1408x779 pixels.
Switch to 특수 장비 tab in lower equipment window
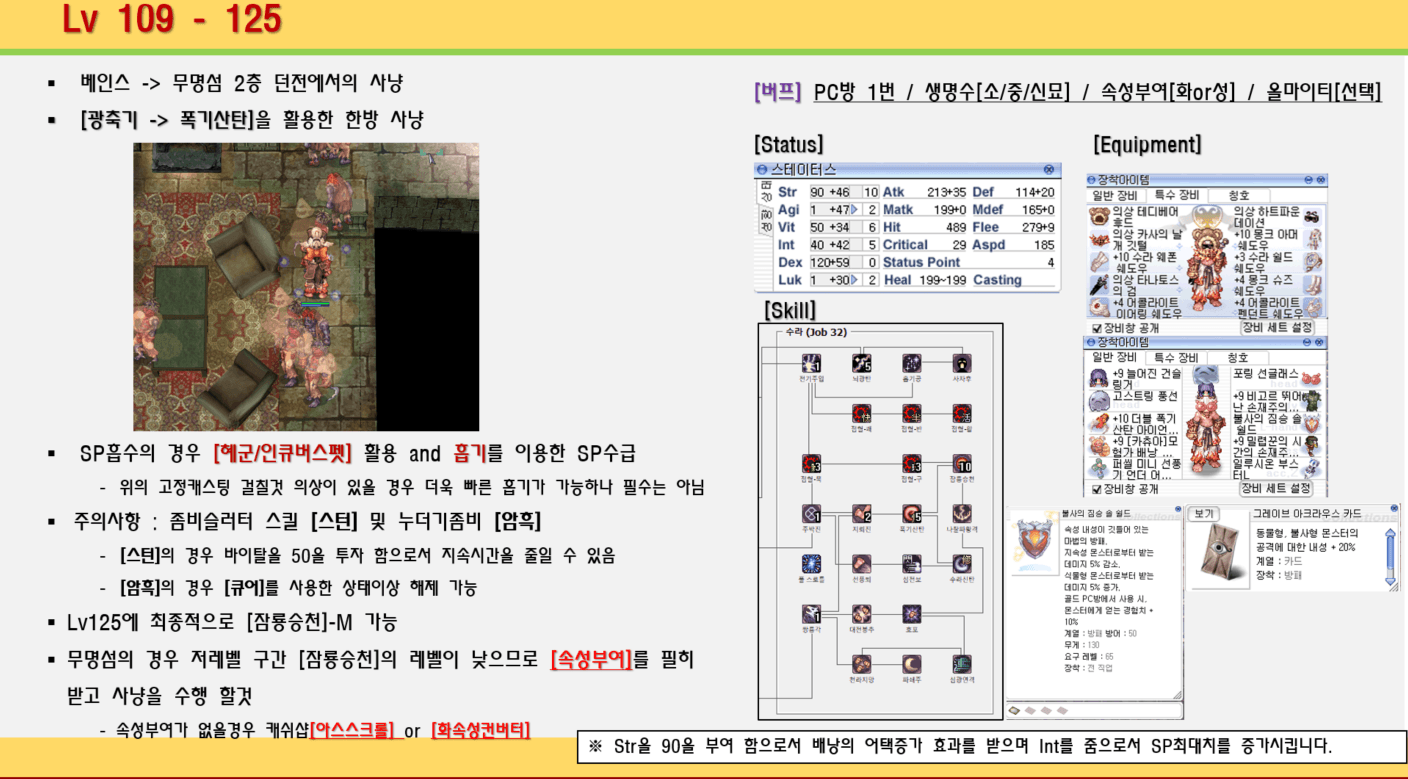coord(1175,357)
